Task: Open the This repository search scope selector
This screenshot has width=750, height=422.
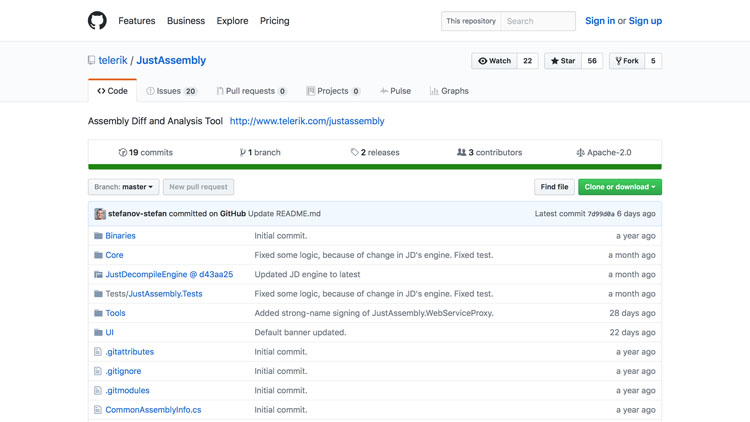Action: [471, 21]
